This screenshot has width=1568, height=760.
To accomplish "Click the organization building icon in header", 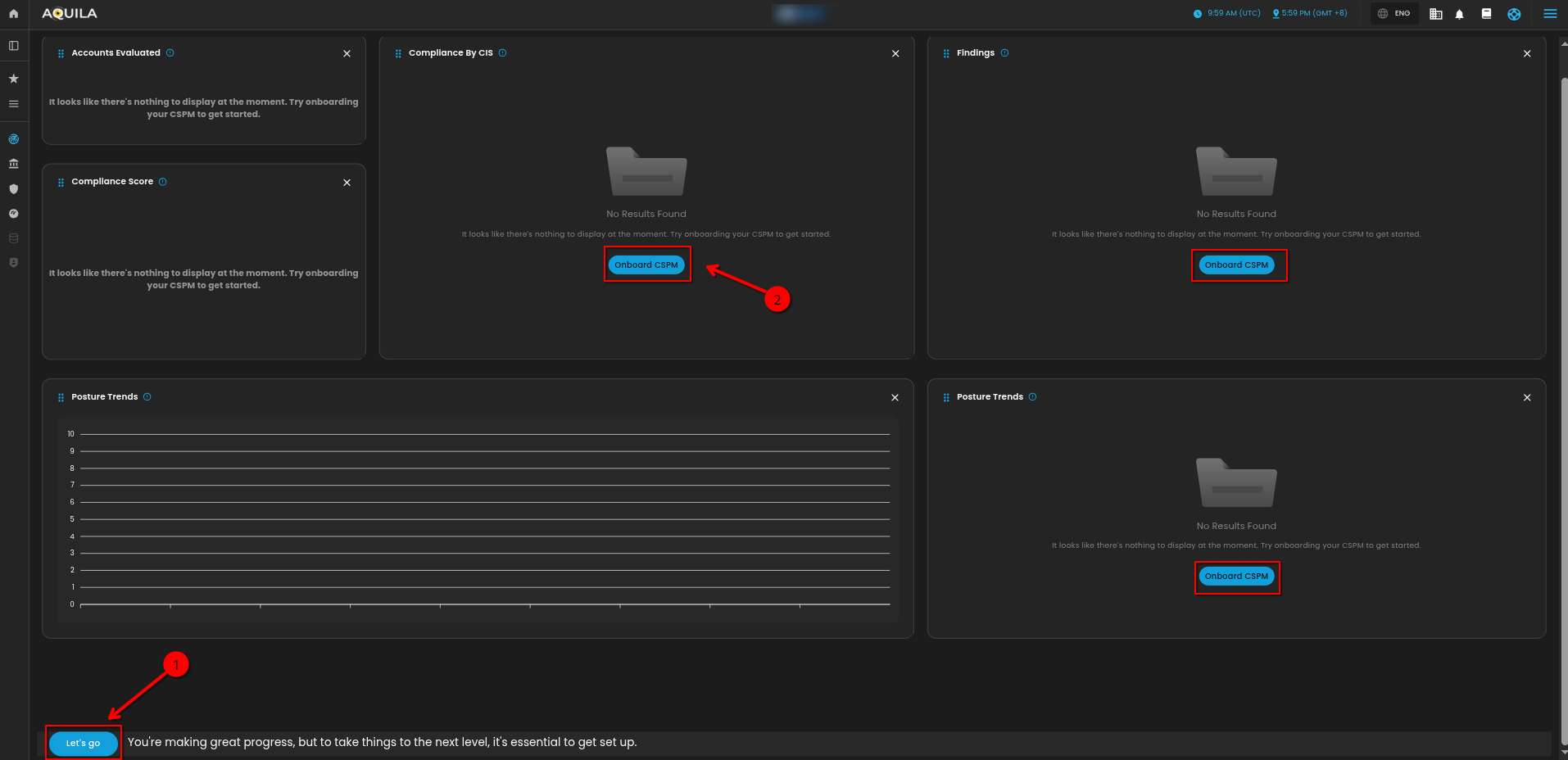I will click(1435, 14).
